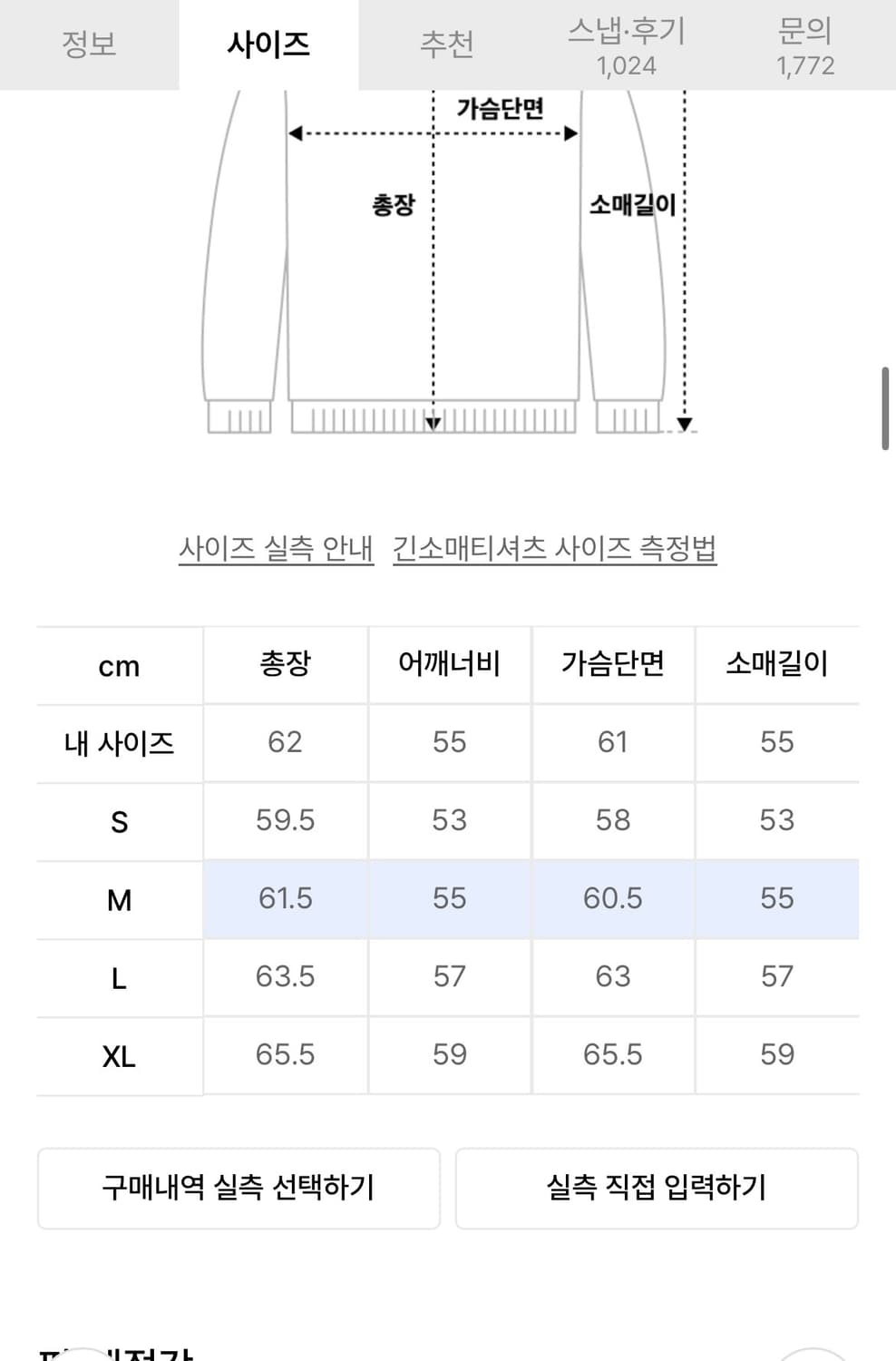Open the 긴소매티셔츠 사이즈 측정법 guide
Viewport: 896px width, 1361px height.
coord(555,547)
